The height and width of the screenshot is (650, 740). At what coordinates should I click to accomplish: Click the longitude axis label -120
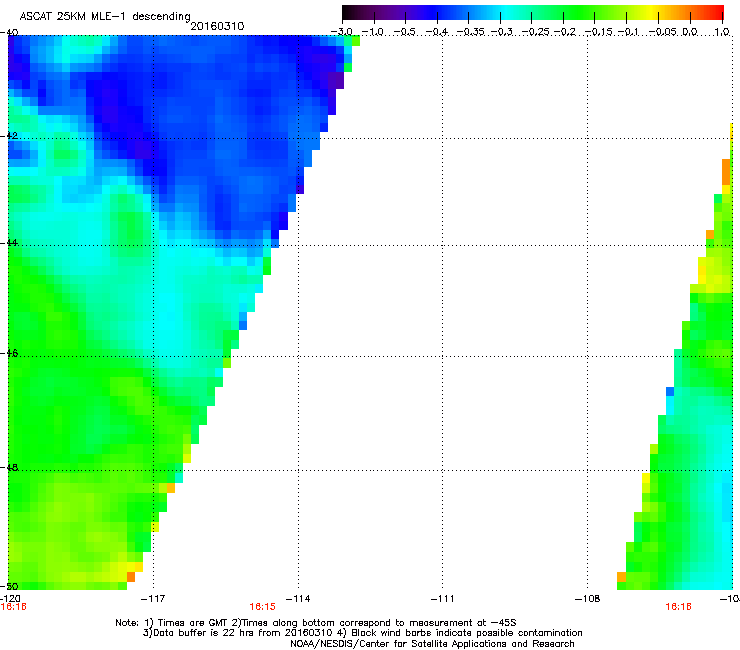[10, 599]
